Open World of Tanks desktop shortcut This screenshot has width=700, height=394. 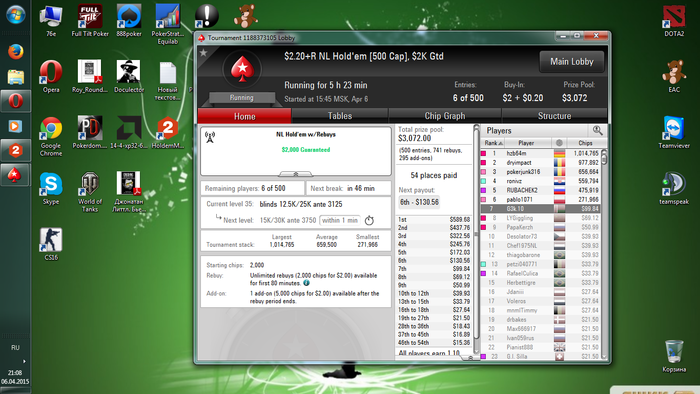[90, 192]
